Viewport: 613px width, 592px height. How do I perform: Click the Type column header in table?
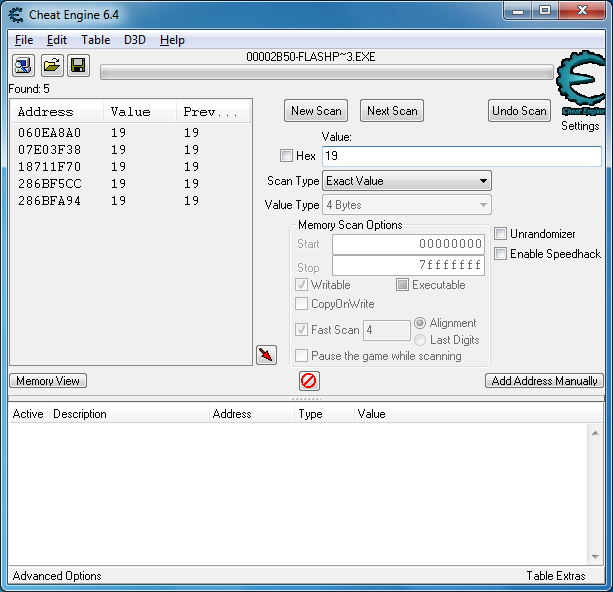point(324,414)
